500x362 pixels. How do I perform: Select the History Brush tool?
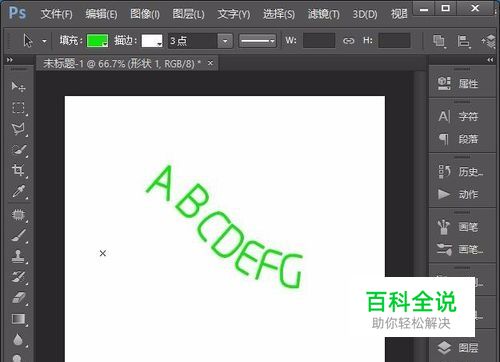18,277
